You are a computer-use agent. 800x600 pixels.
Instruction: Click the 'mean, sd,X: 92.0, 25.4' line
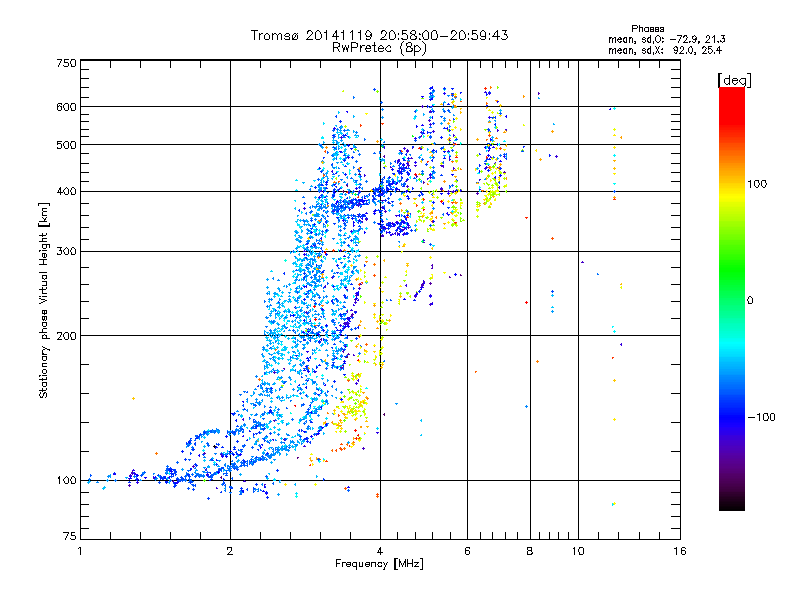tap(664, 51)
